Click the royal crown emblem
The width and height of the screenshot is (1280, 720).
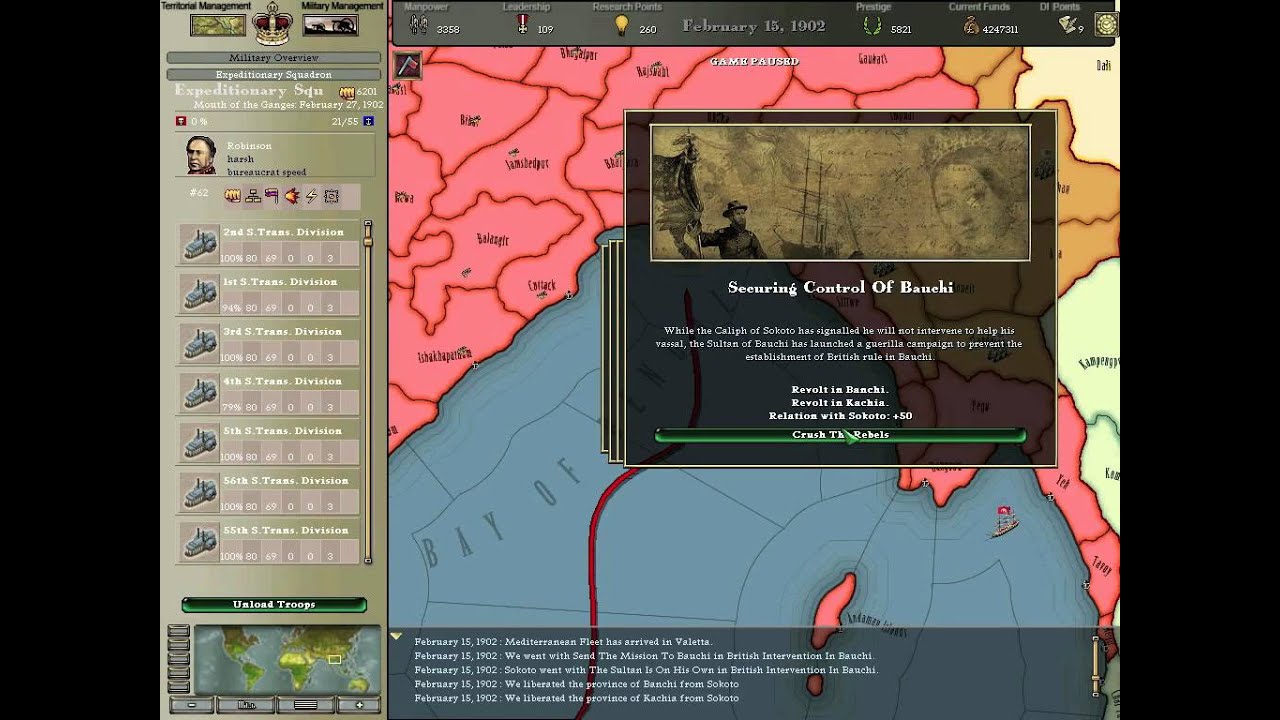272,24
